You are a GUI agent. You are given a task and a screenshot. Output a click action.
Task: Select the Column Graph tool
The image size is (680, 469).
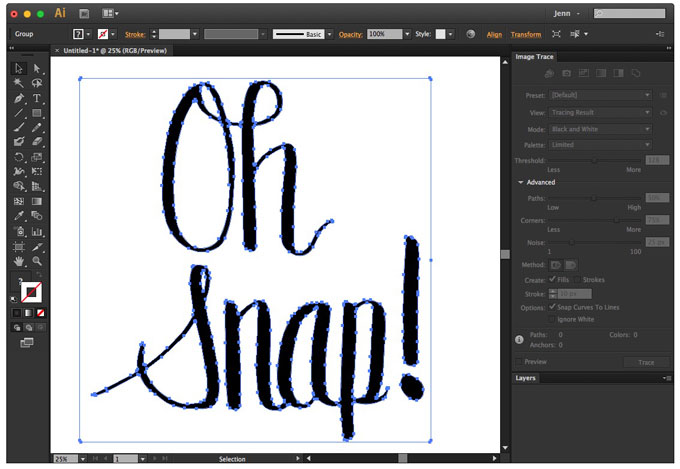pyautogui.click(x=37, y=231)
